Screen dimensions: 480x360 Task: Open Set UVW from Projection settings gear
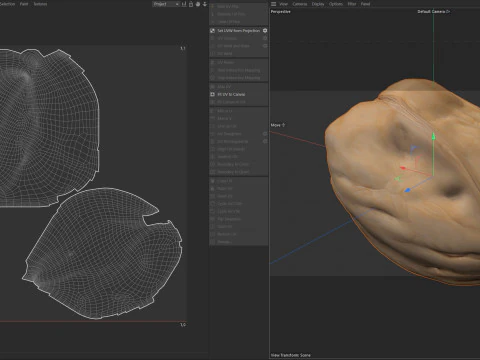point(265,30)
